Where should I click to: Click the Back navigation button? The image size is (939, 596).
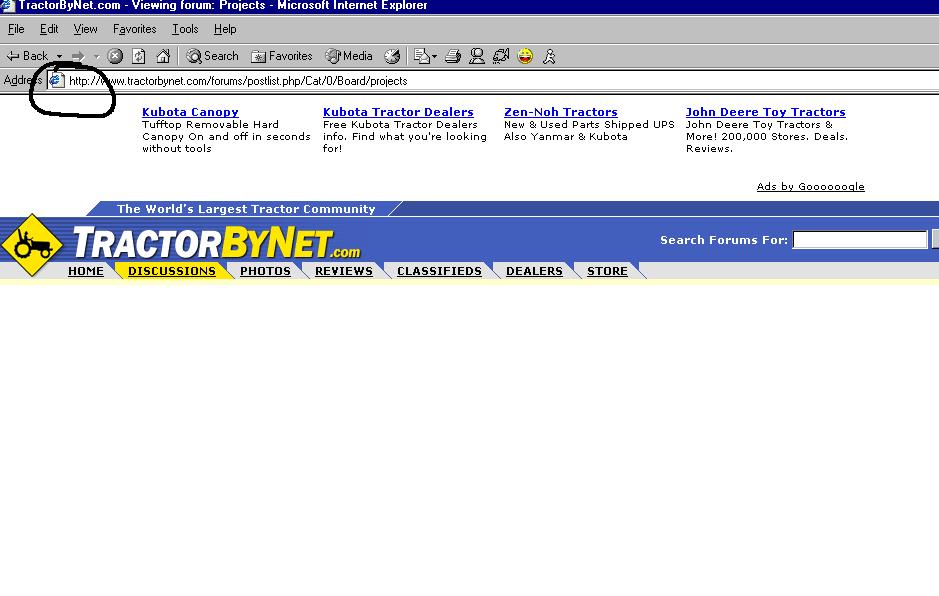click(x=27, y=56)
